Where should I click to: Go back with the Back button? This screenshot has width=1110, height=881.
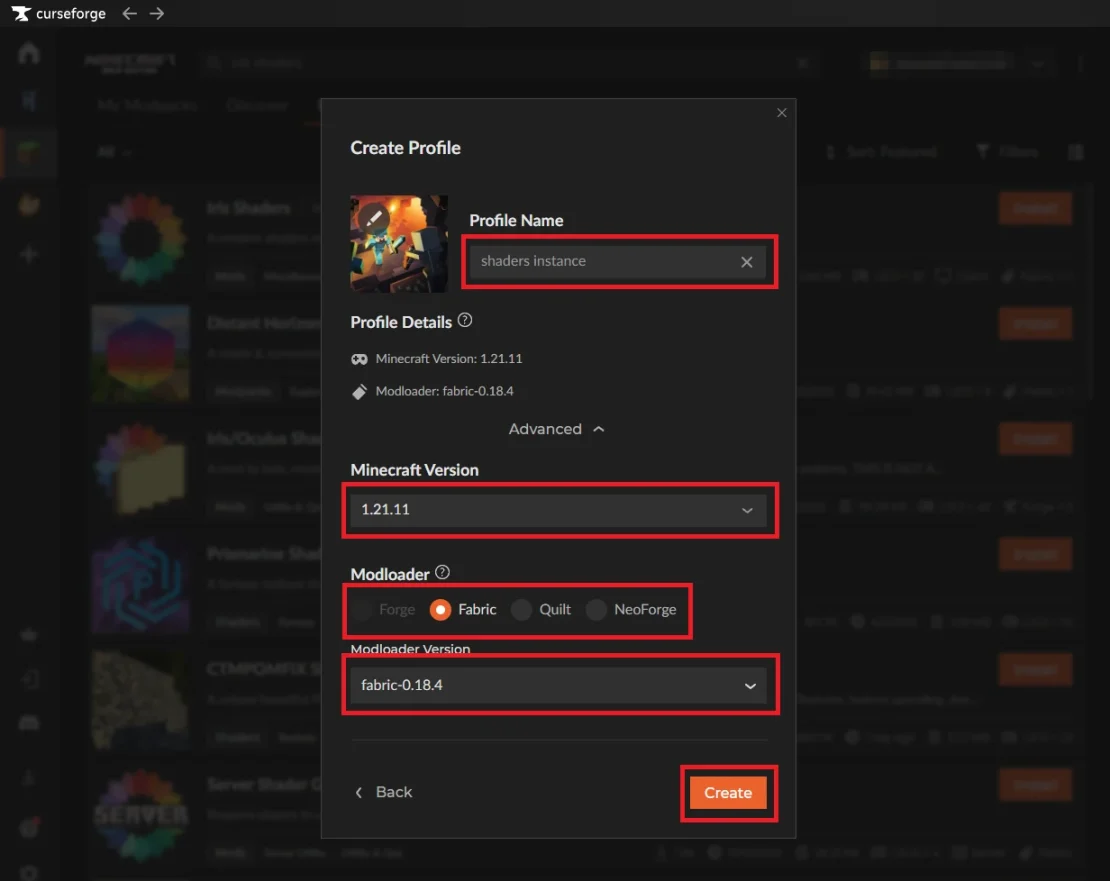coord(383,792)
